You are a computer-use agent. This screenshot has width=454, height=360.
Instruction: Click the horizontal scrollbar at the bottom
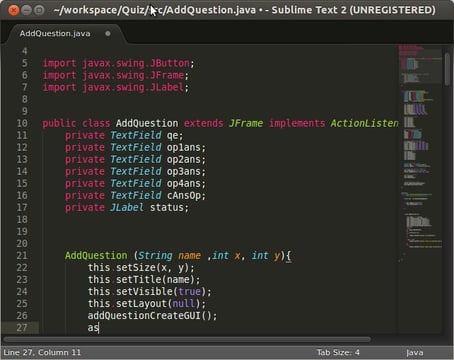[x=187, y=339]
